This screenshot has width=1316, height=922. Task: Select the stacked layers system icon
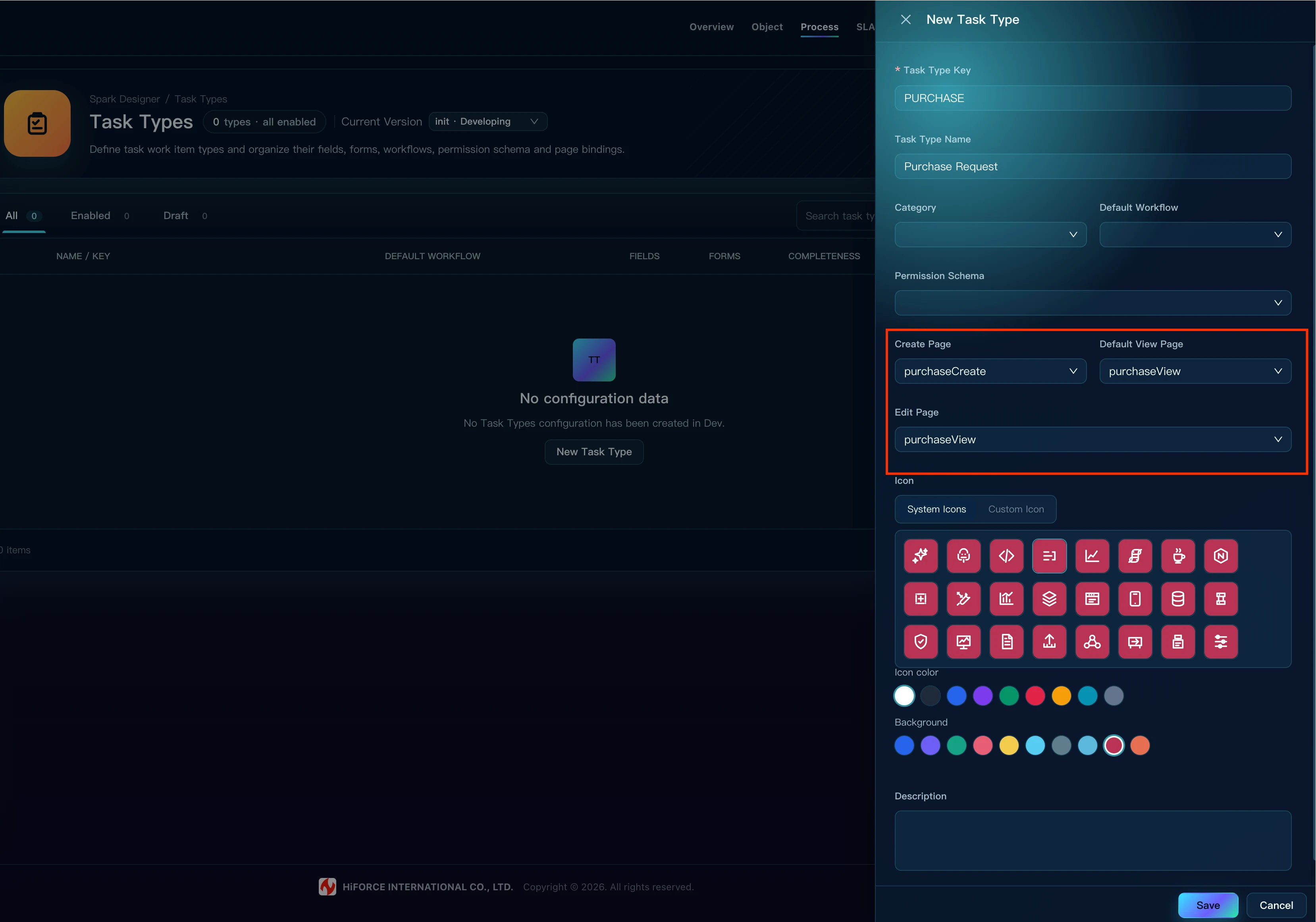click(1050, 599)
